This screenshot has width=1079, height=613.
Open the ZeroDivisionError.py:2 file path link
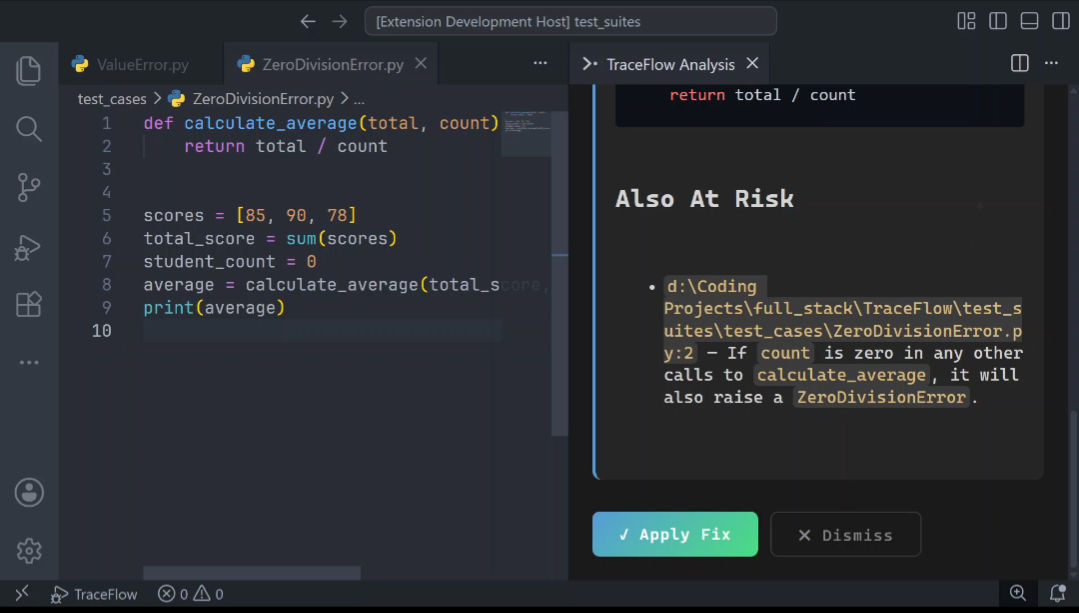842,320
